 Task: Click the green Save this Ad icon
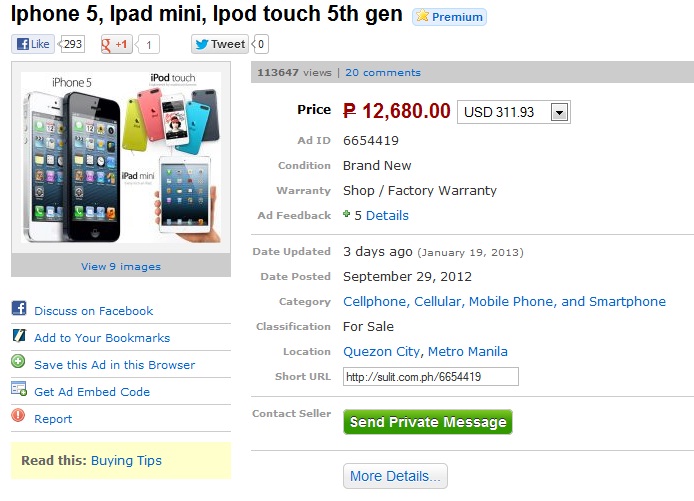click(19, 363)
